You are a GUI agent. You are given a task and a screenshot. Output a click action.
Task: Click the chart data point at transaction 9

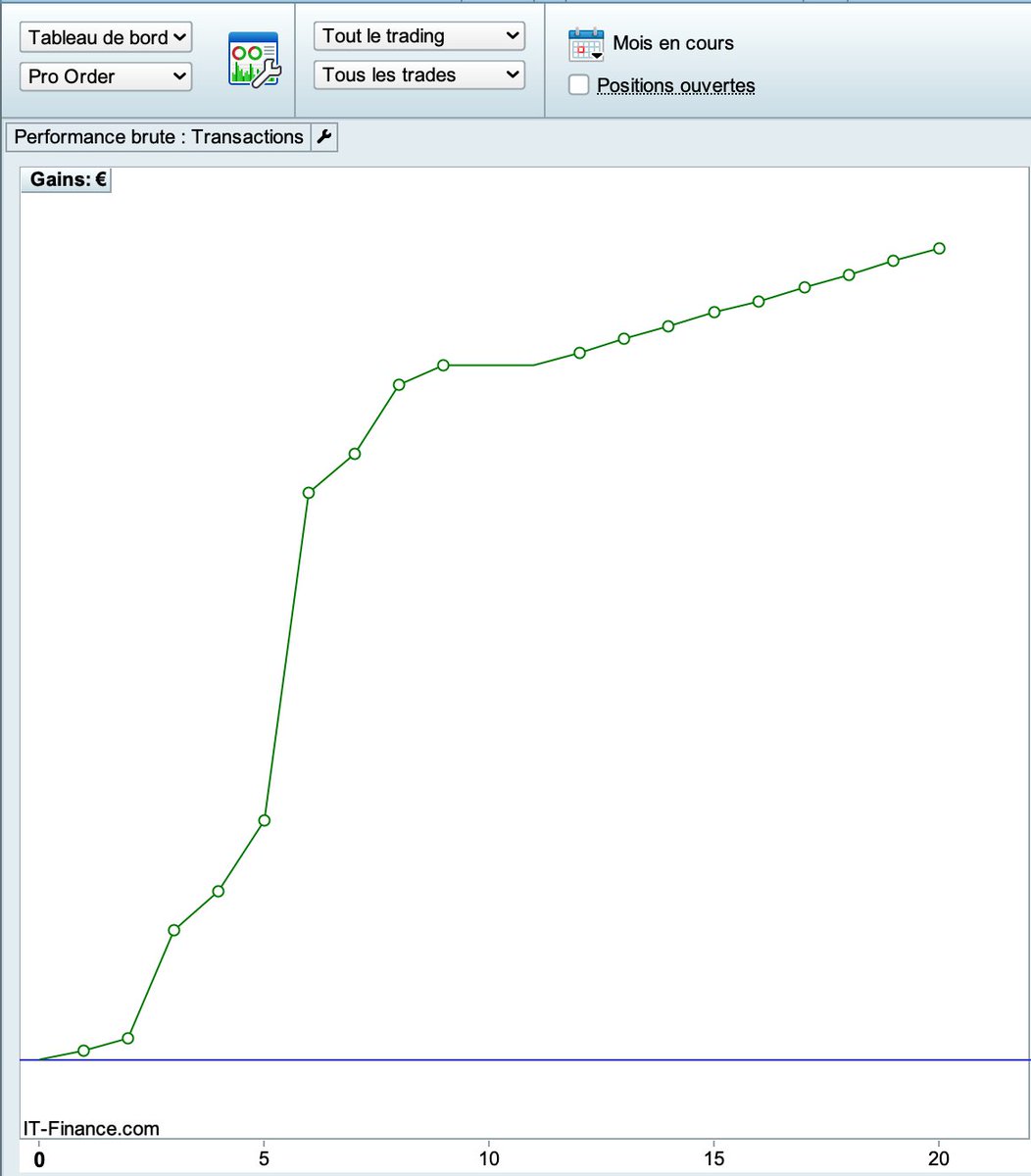point(443,365)
